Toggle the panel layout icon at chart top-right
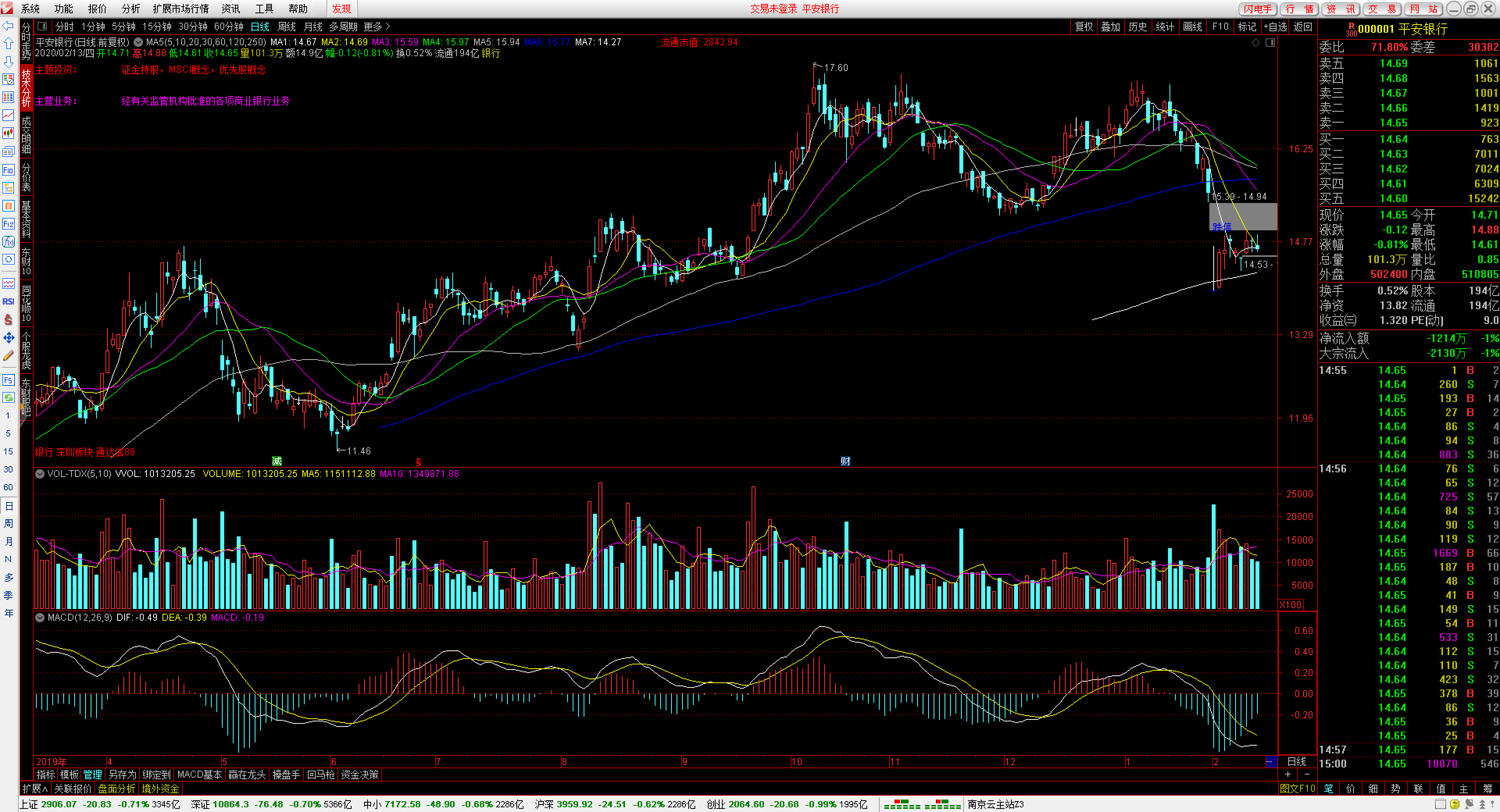This screenshot has height=812, width=1500. pos(1270,43)
